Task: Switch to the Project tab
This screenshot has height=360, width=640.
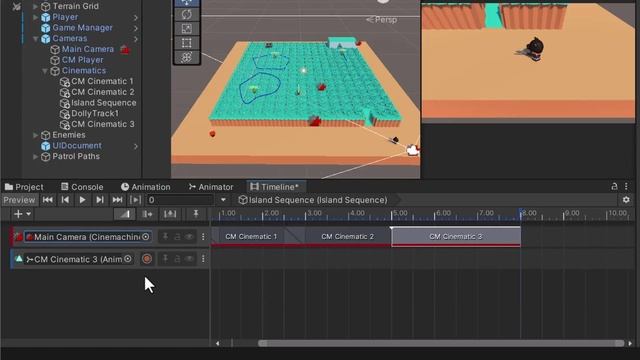Action: click(24, 187)
